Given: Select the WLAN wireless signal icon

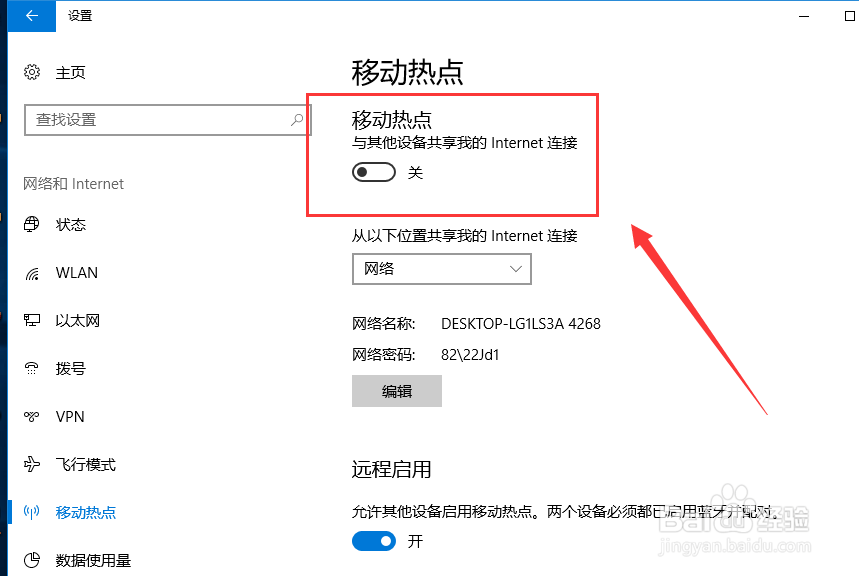Looking at the screenshot, I should point(32,272).
